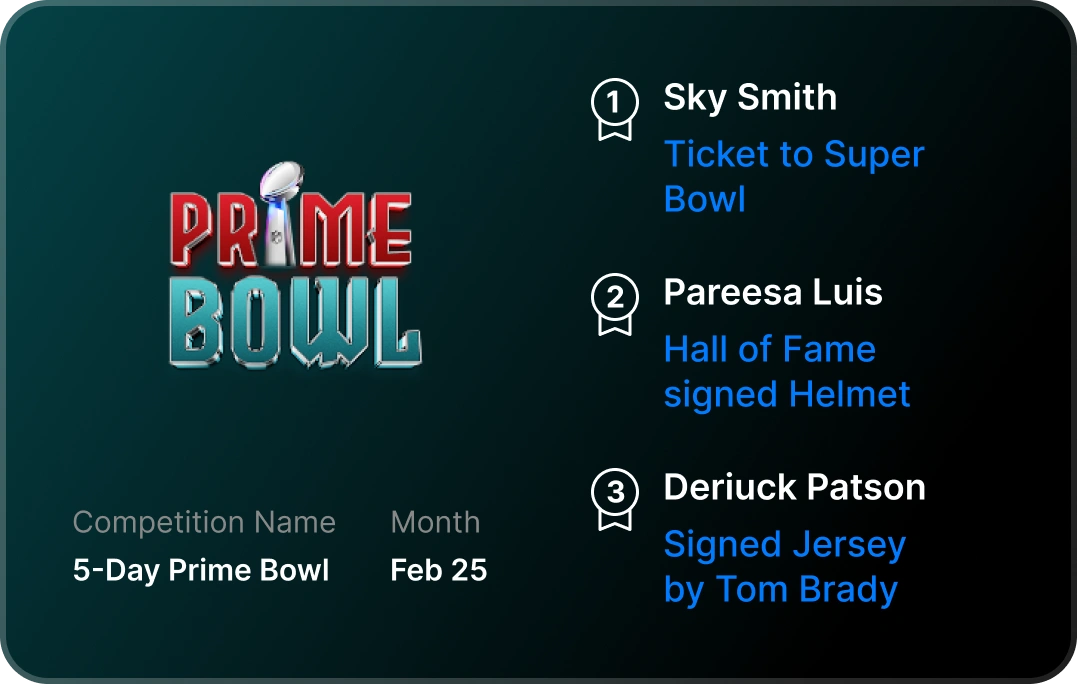Select winner name Pareesa Luis
1077x684 pixels.
[x=773, y=293]
